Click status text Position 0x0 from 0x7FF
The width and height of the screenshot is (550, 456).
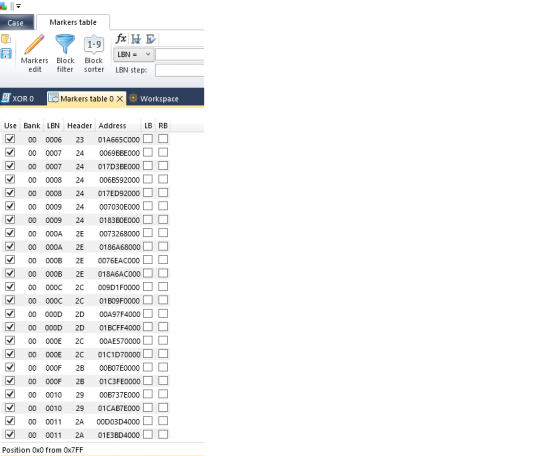pyautogui.click(x=42, y=450)
